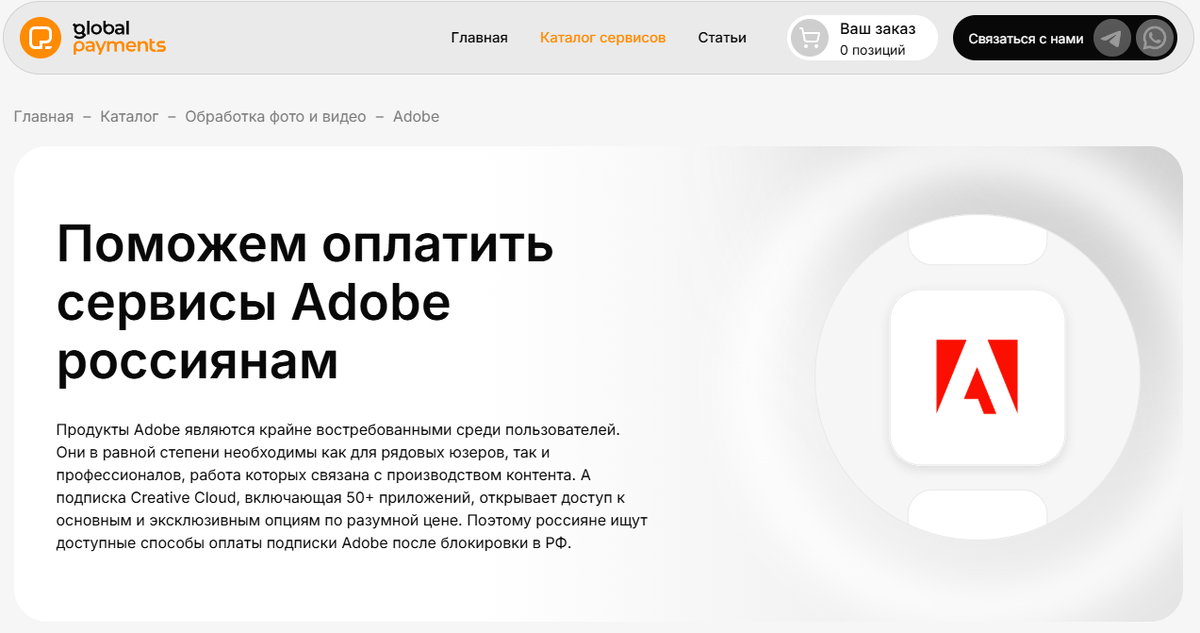Click the Adobe breadcrumb item
This screenshot has height=633, width=1200.
pyautogui.click(x=416, y=116)
